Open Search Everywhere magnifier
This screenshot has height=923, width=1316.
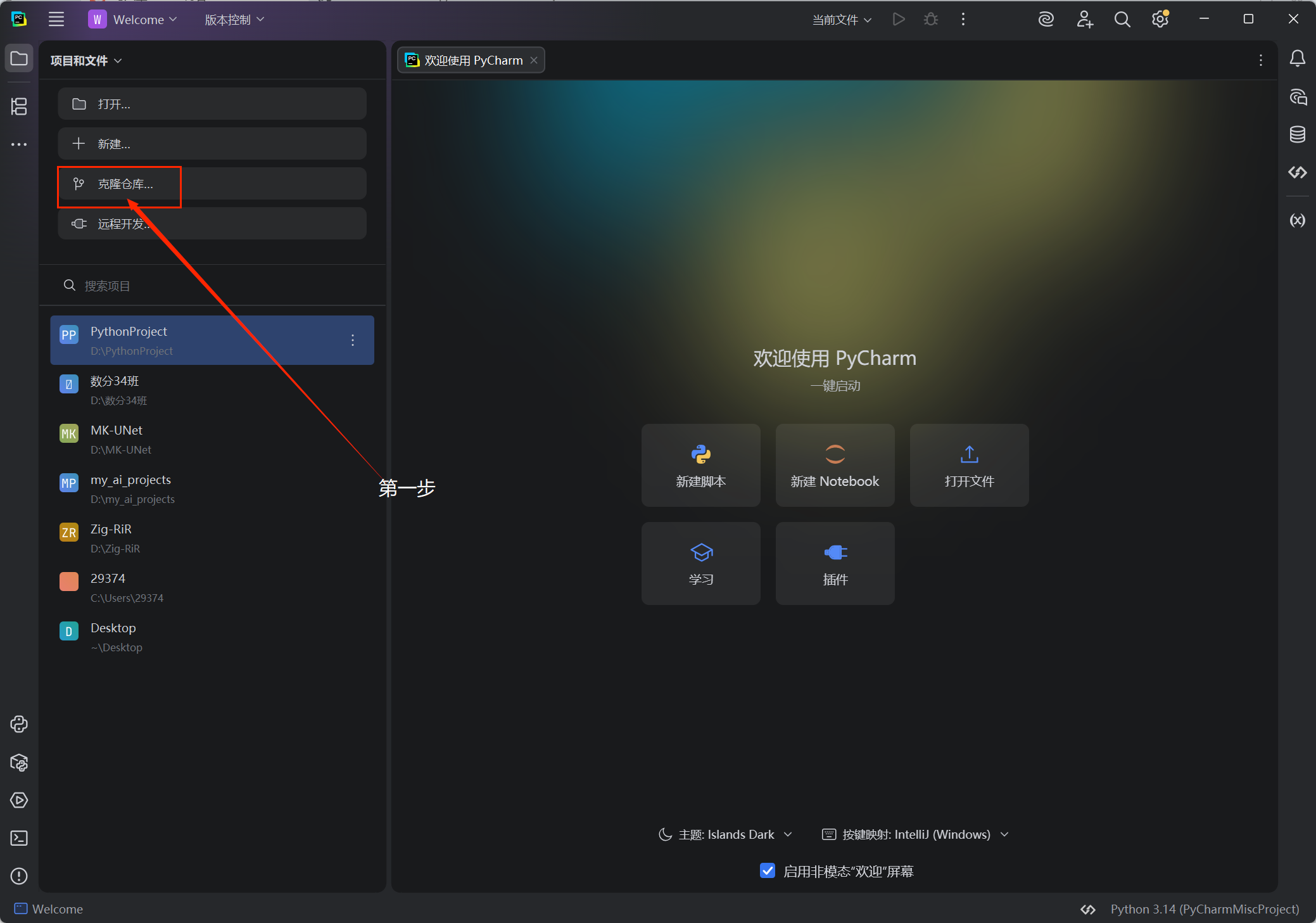tap(1122, 20)
